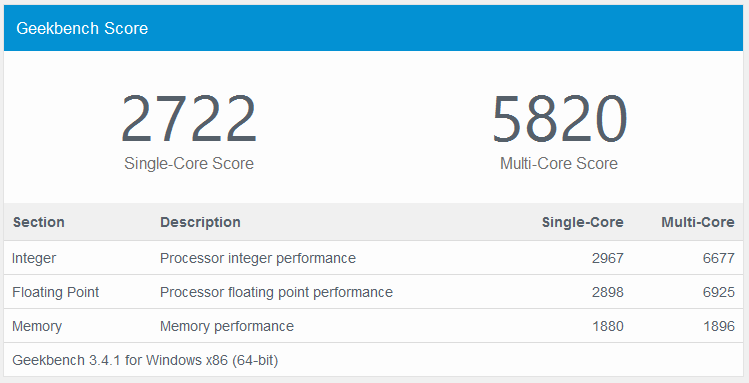The height and width of the screenshot is (383, 749).
Task: Click the Single-Core Score label
Action: point(189,164)
